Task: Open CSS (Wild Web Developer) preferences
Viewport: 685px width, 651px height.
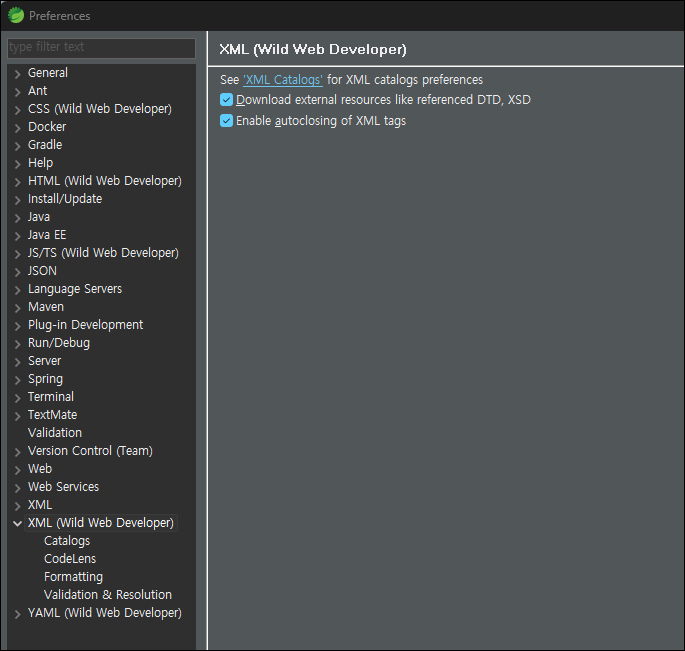Action: tap(100, 108)
